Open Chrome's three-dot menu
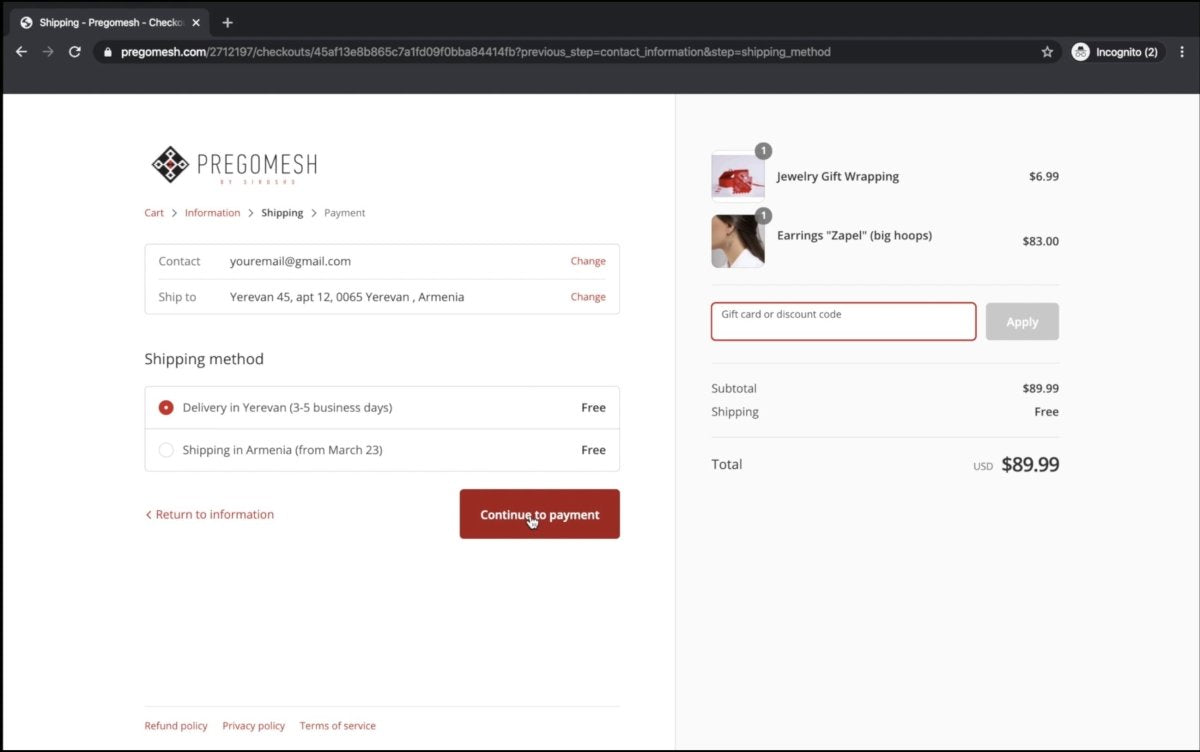 pyautogui.click(x=1183, y=51)
